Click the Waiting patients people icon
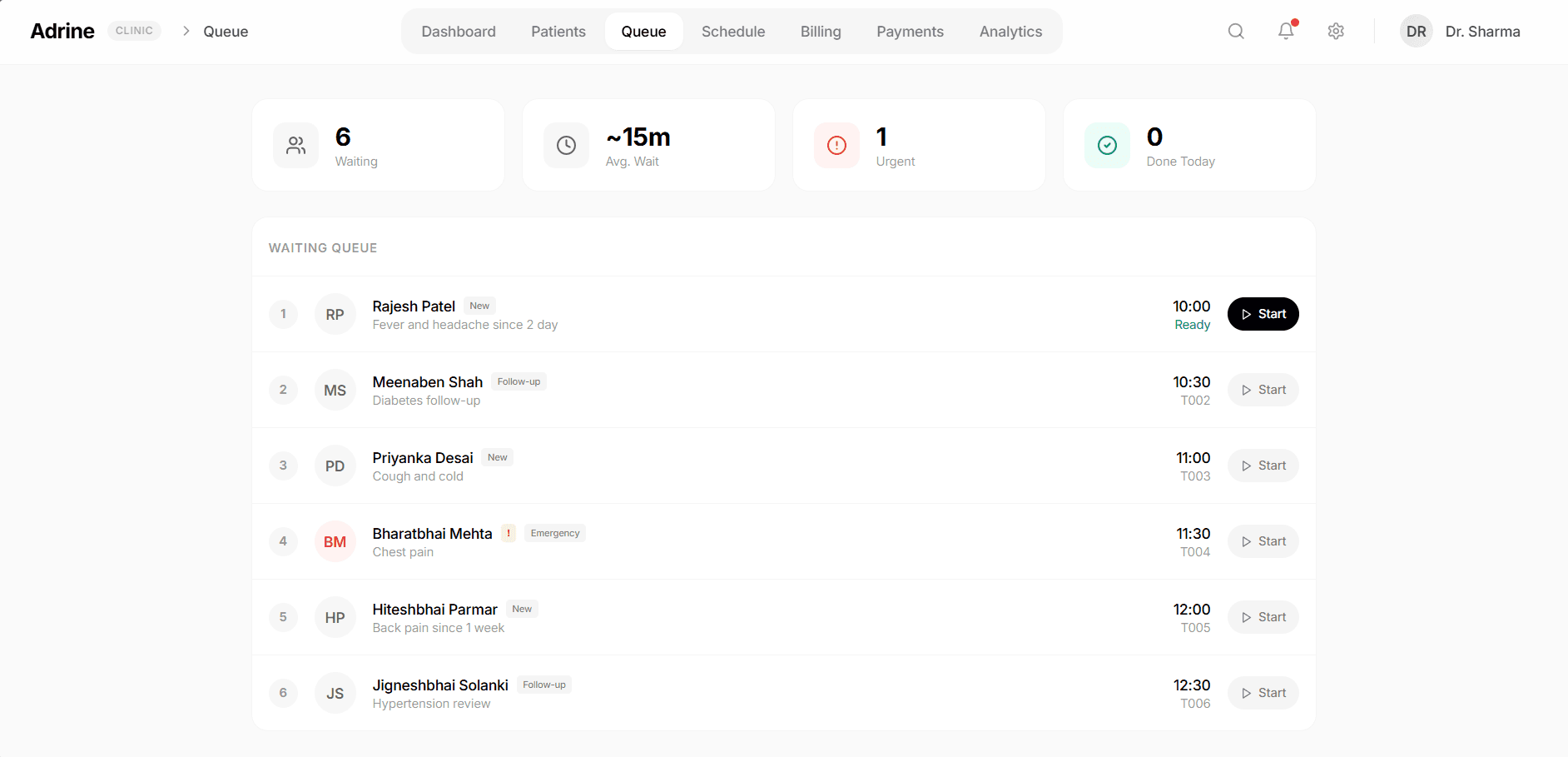Screen dimensions: 1568x757 pos(295,146)
